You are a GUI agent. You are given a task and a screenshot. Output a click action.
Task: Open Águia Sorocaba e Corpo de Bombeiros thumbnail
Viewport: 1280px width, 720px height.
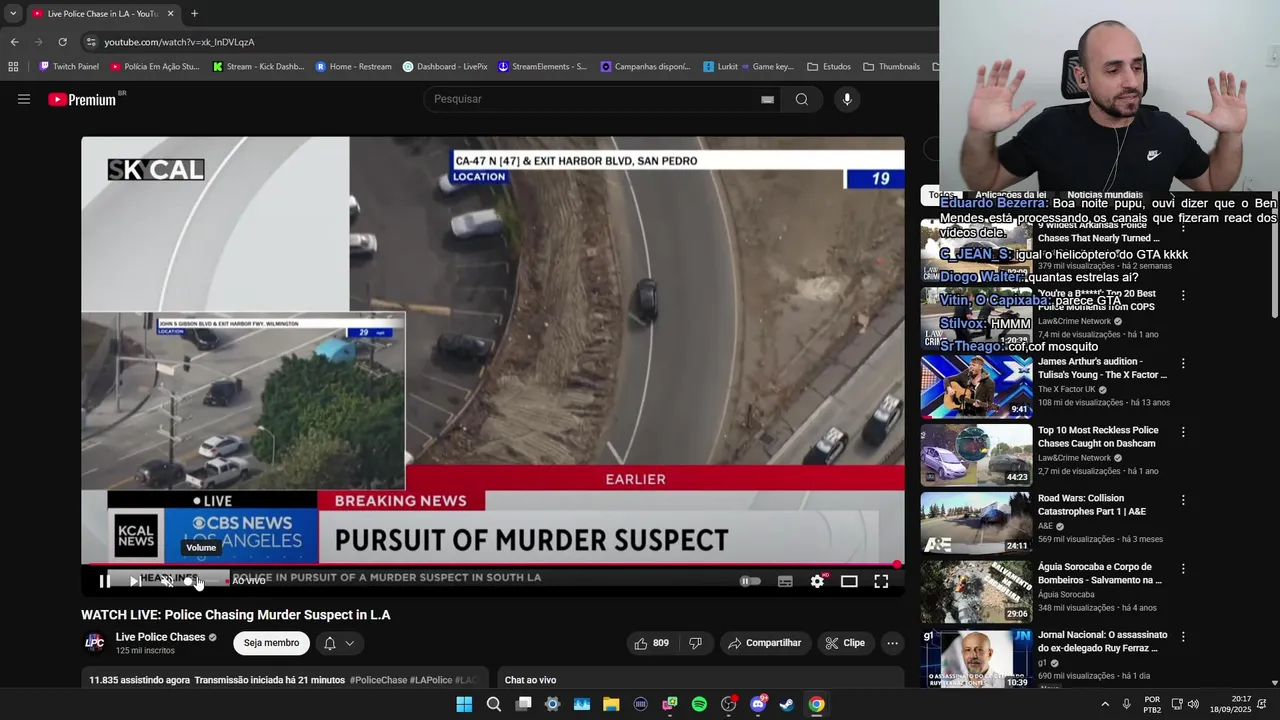click(976, 592)
